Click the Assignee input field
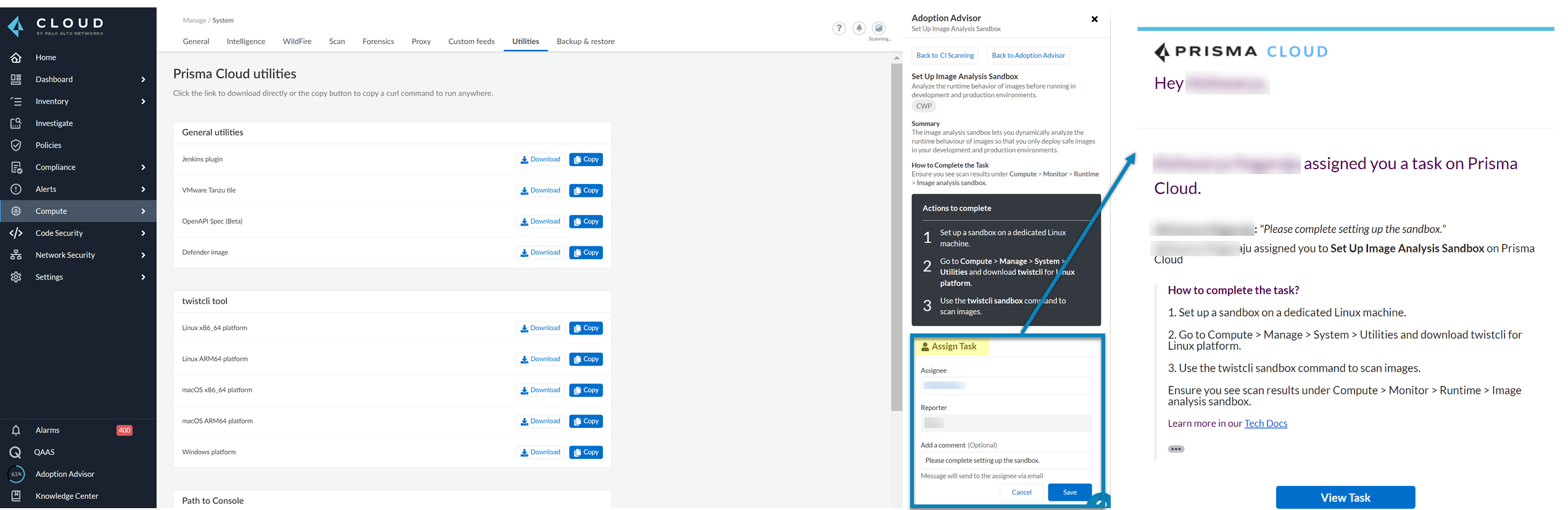 [1006, 386]
